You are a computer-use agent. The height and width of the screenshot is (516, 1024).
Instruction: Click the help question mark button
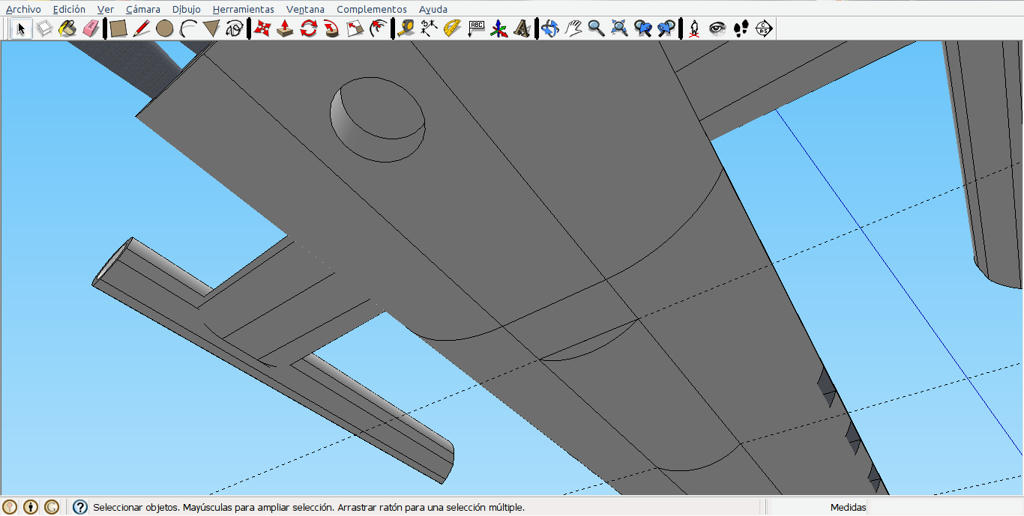80,507
